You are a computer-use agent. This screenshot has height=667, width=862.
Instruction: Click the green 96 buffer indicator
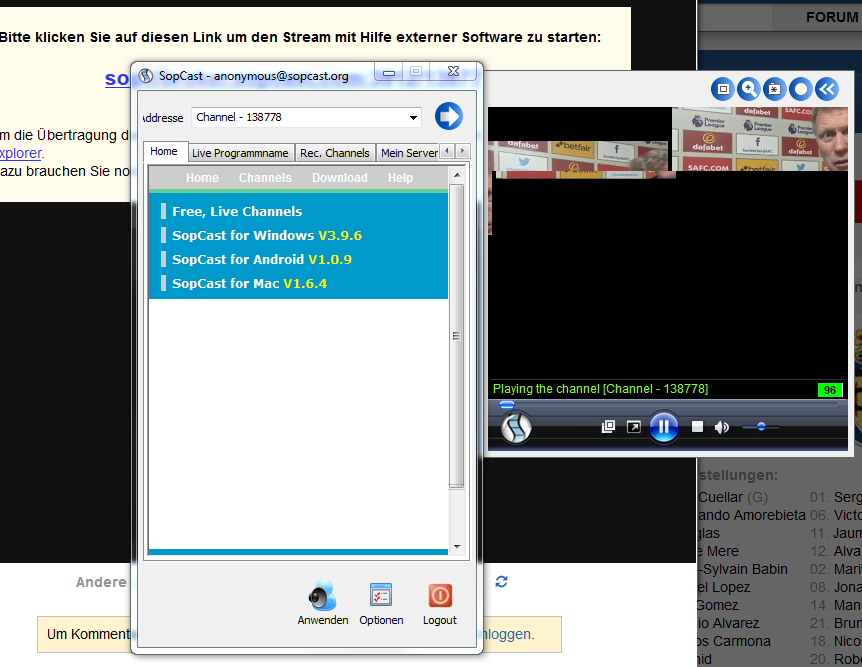[x=830, y=390]
